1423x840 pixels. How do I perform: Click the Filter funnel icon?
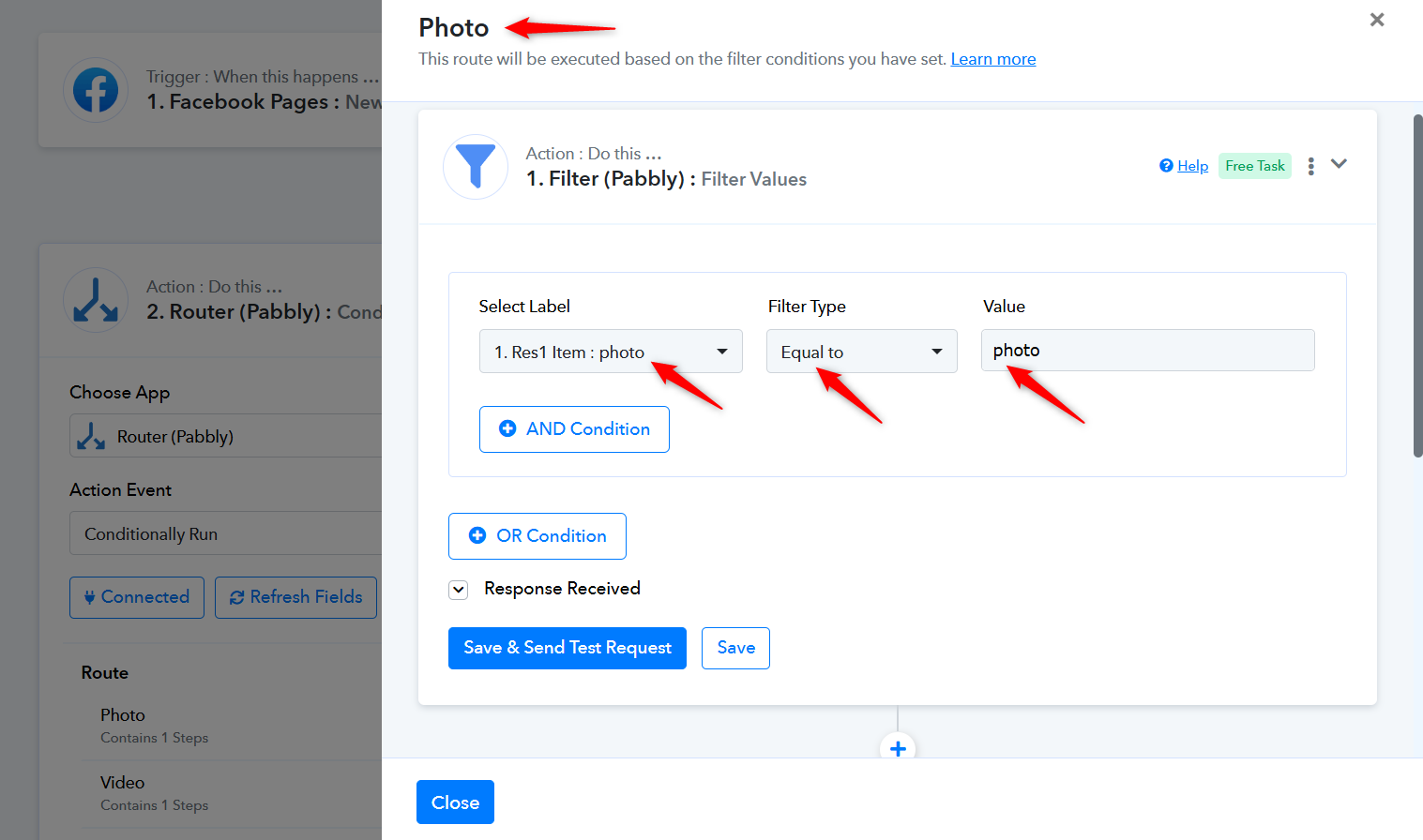click(476, 167)
